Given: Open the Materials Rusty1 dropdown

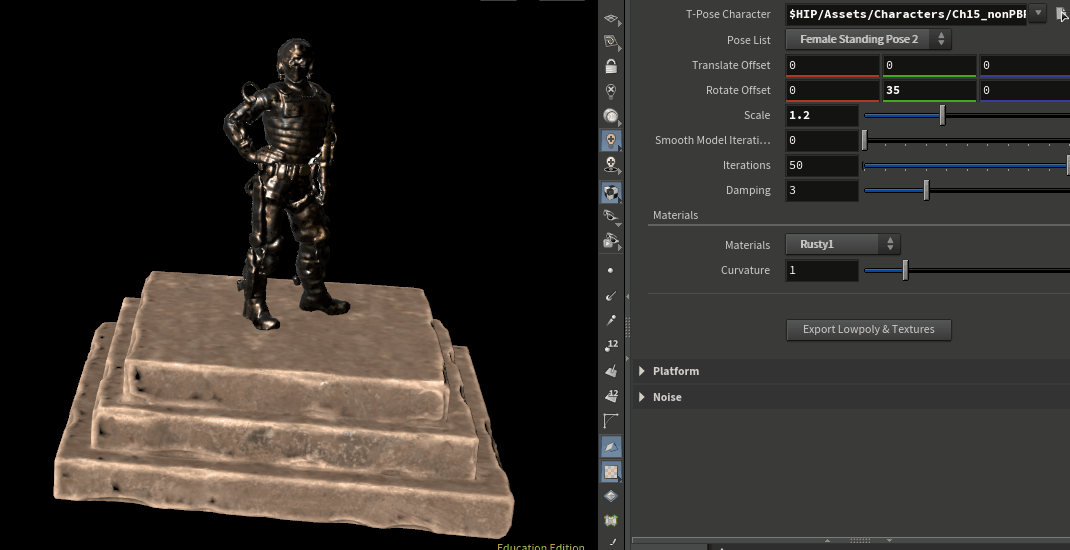Looking at the screenshot, I should tap(843, 245).
